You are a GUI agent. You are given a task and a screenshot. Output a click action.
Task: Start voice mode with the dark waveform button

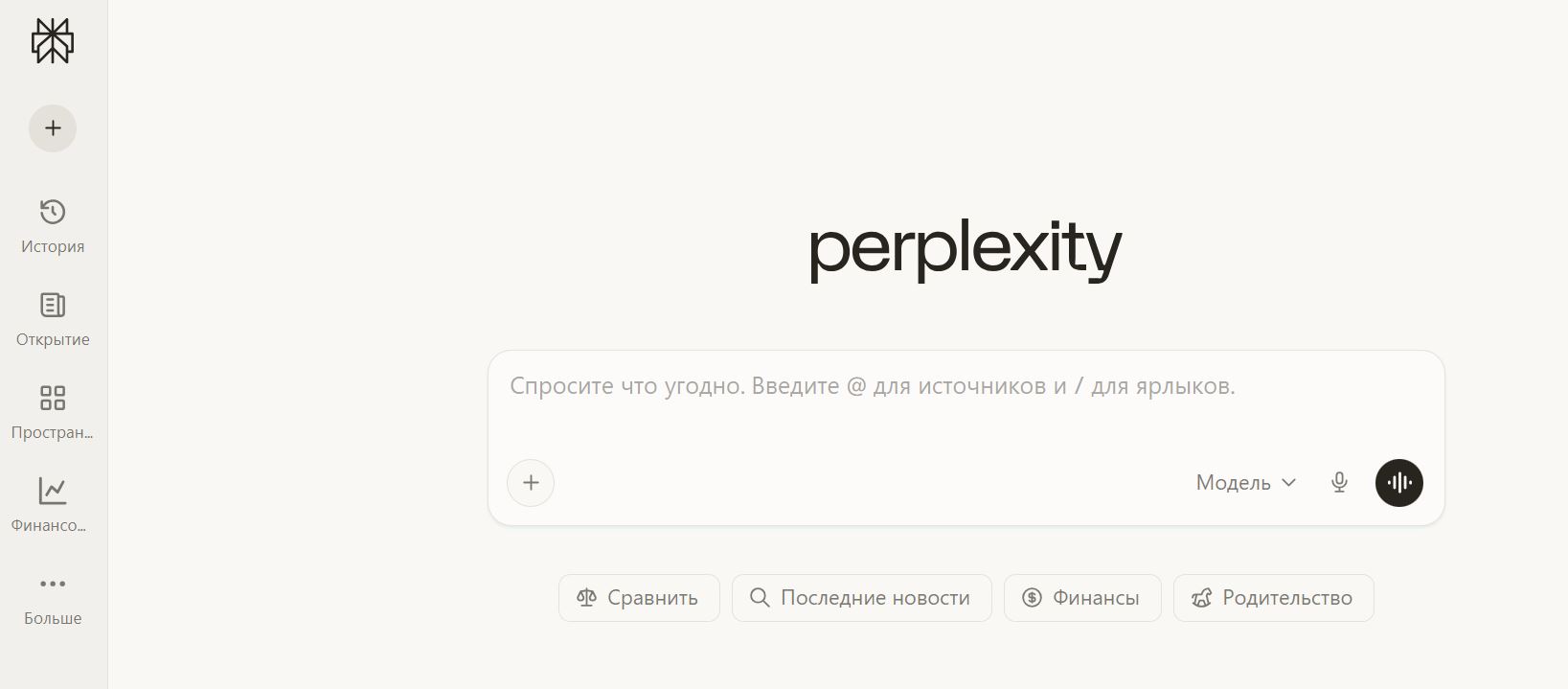[x=1398, y=483]
